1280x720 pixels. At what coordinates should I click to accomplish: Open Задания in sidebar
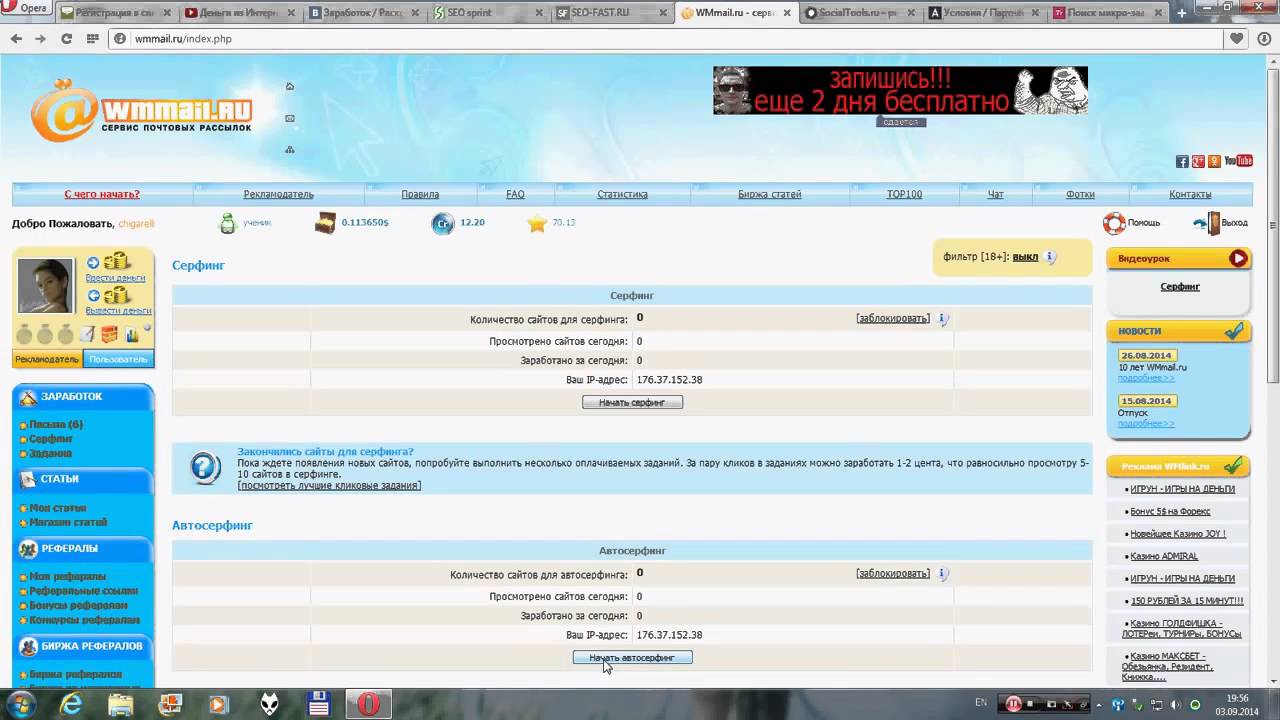click(50, 453)
